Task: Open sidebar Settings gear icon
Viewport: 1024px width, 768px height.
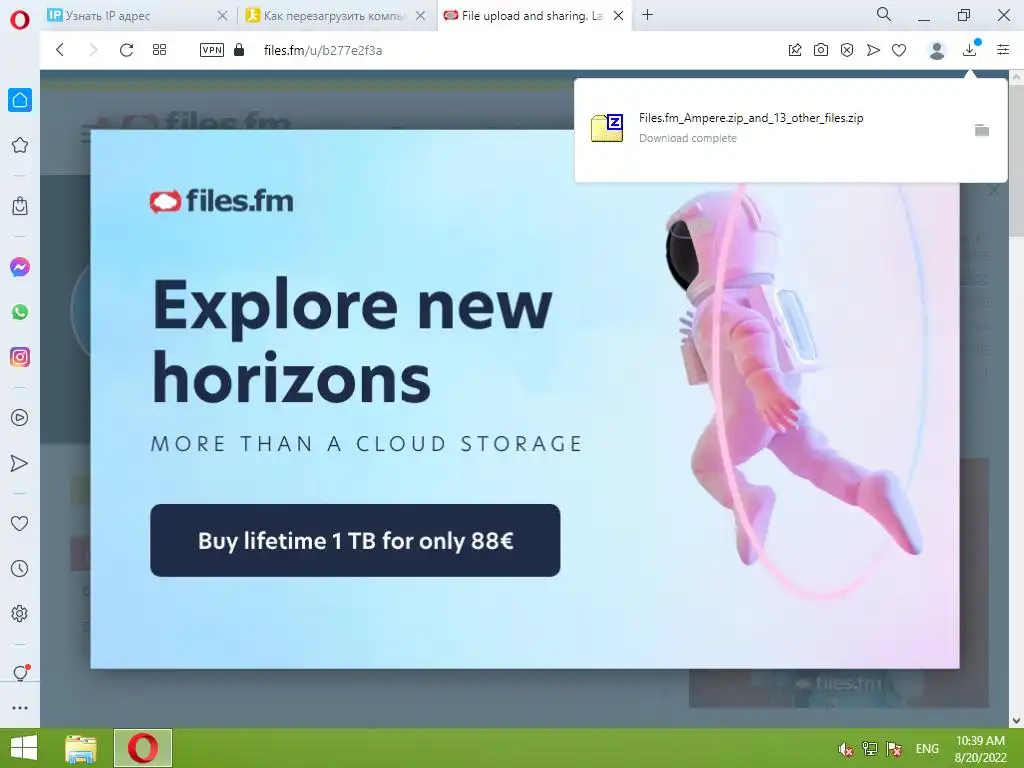Action: (x=20, y=613)
